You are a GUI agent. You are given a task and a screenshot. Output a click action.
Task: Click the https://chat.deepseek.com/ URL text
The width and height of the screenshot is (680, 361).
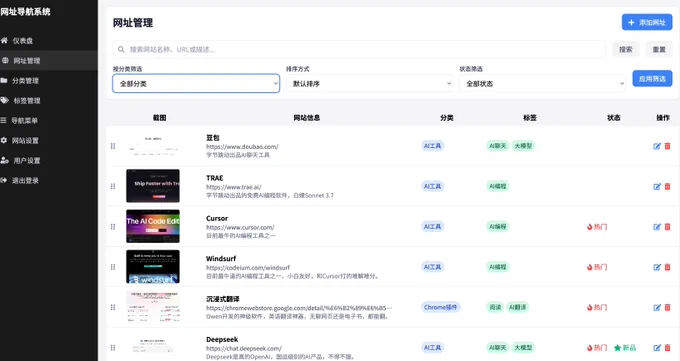coord(243,348)
